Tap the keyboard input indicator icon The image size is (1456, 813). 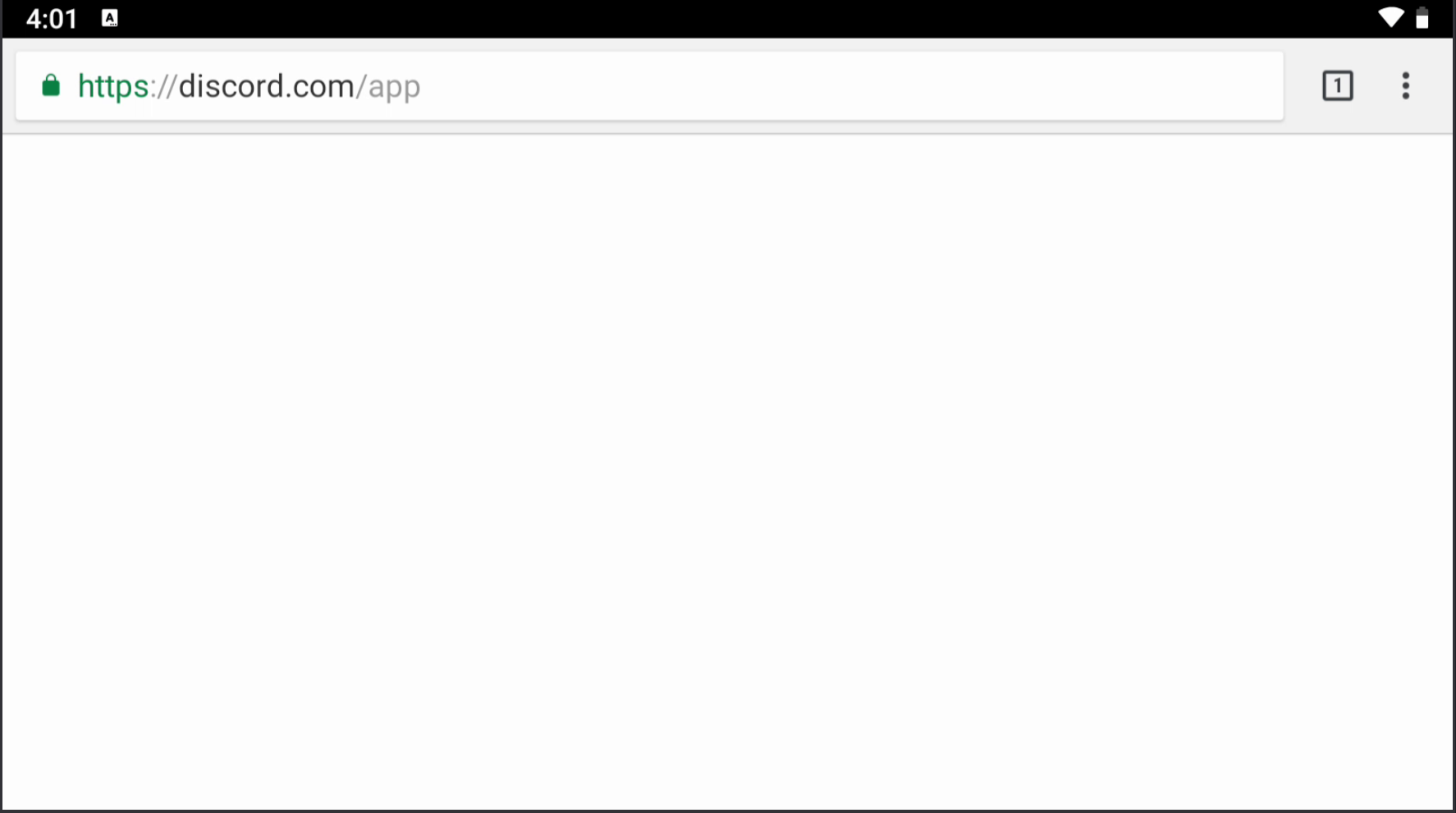coord(110,18)
